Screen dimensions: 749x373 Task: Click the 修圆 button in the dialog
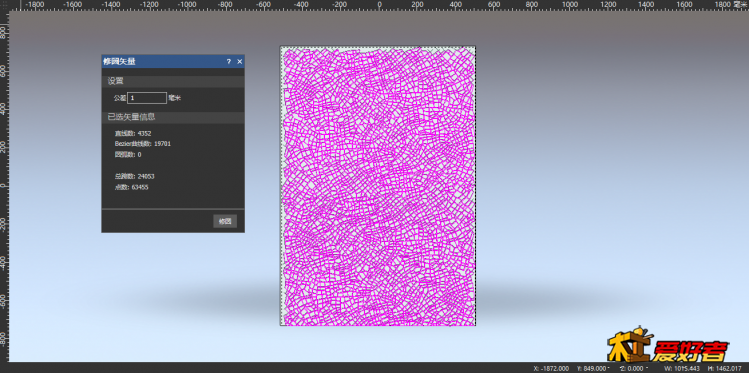pyautogui.click(x=225, y=221)
